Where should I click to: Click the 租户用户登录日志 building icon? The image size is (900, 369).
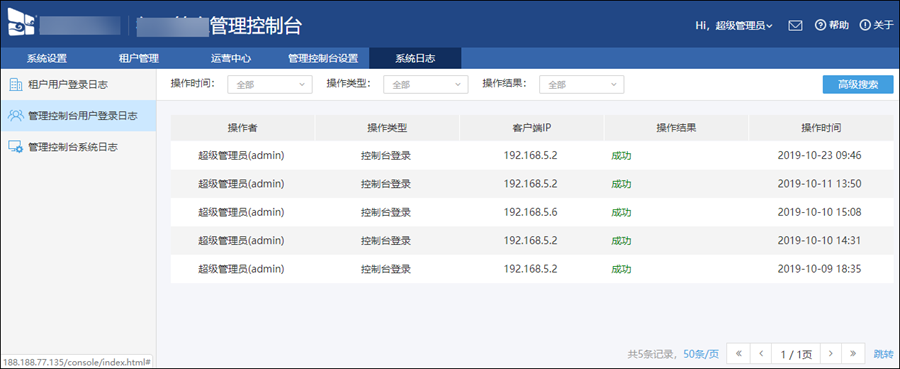pyautogui.click(x=15, y=85)
